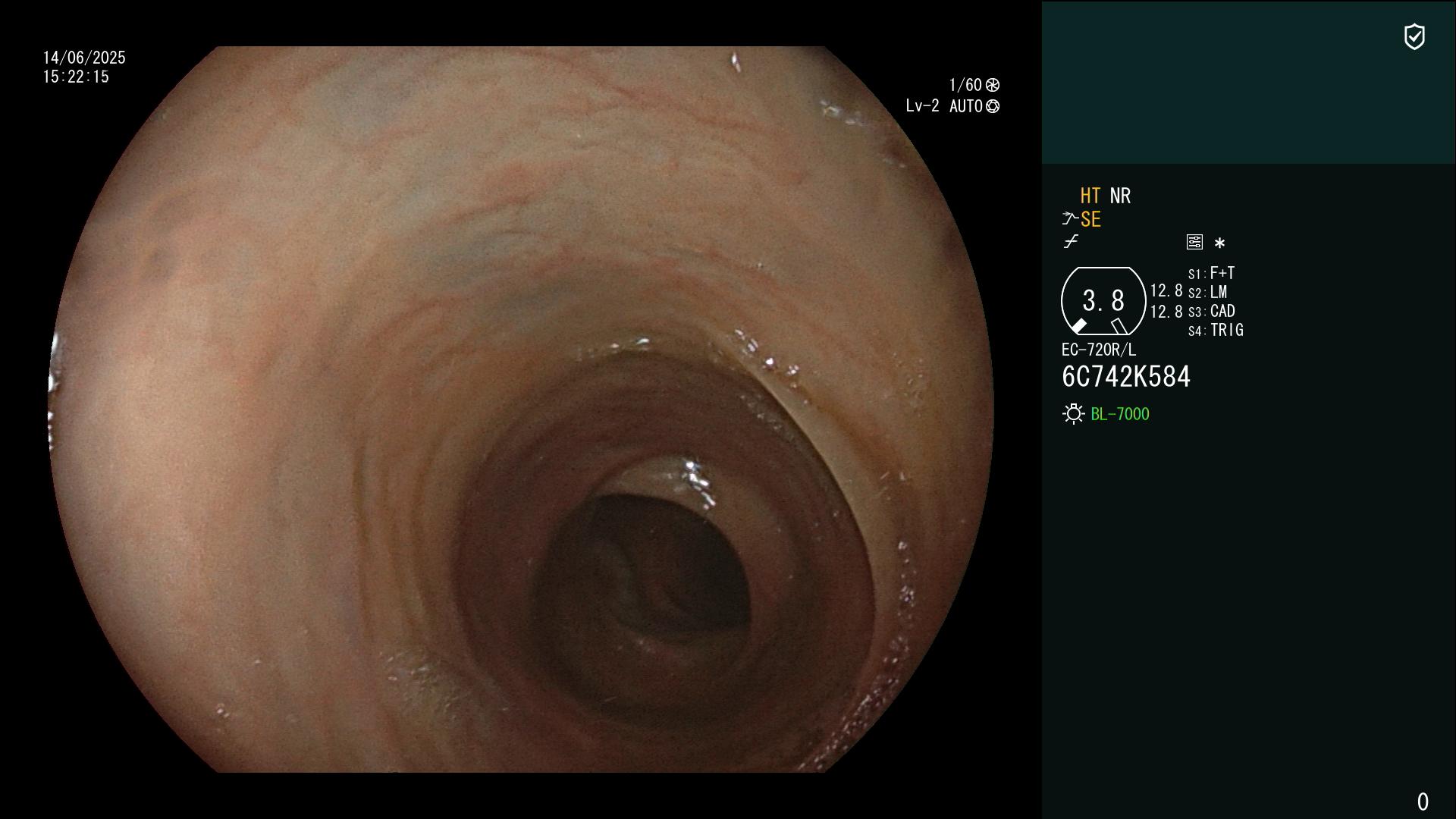1456x819 pixels.
Task: Click the S2: LM switch assignment
Action: point(1207,292)
